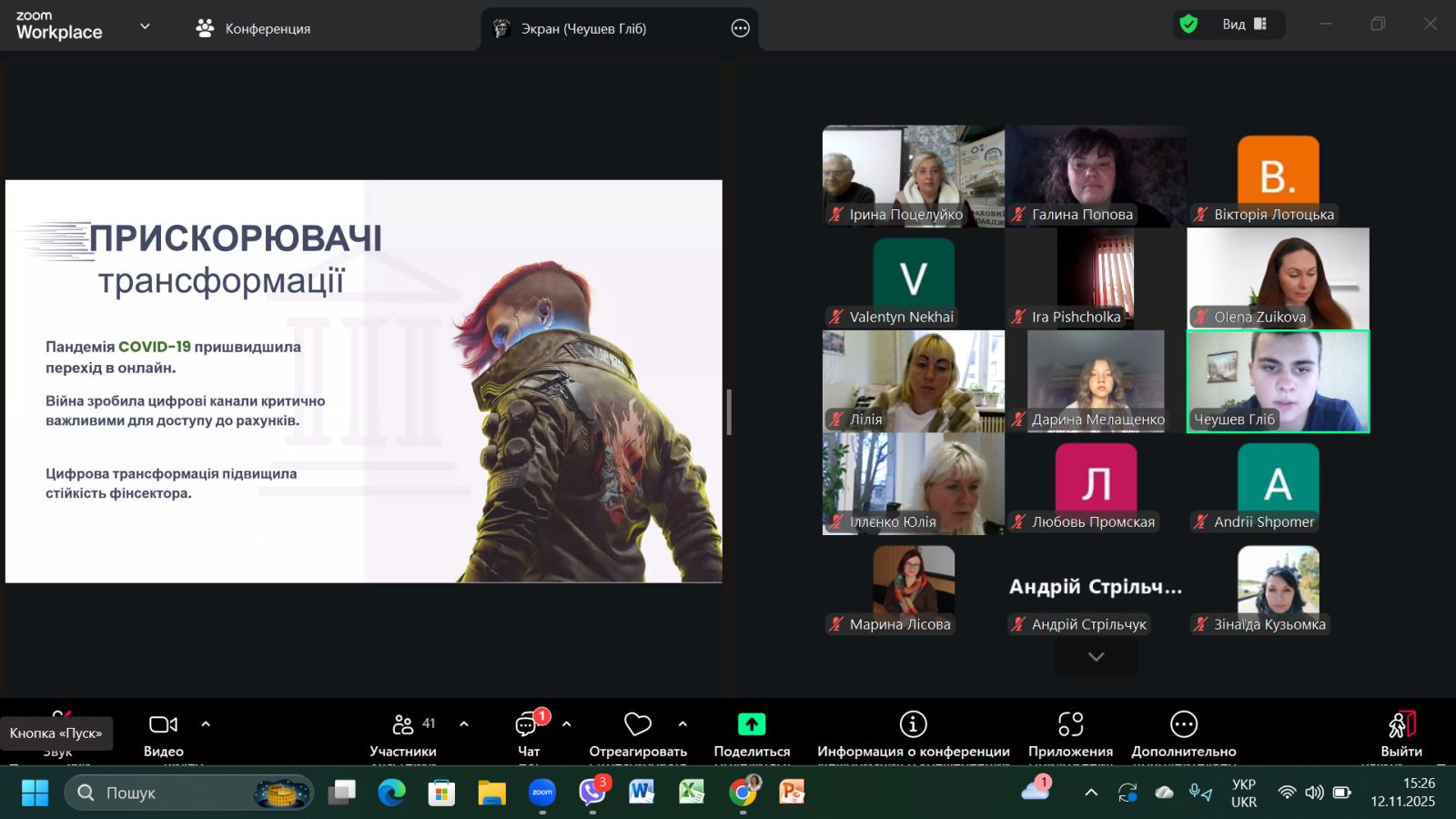Open the Apps panel
This screenshot has width=1456, height=819.
coord(1070,725)
